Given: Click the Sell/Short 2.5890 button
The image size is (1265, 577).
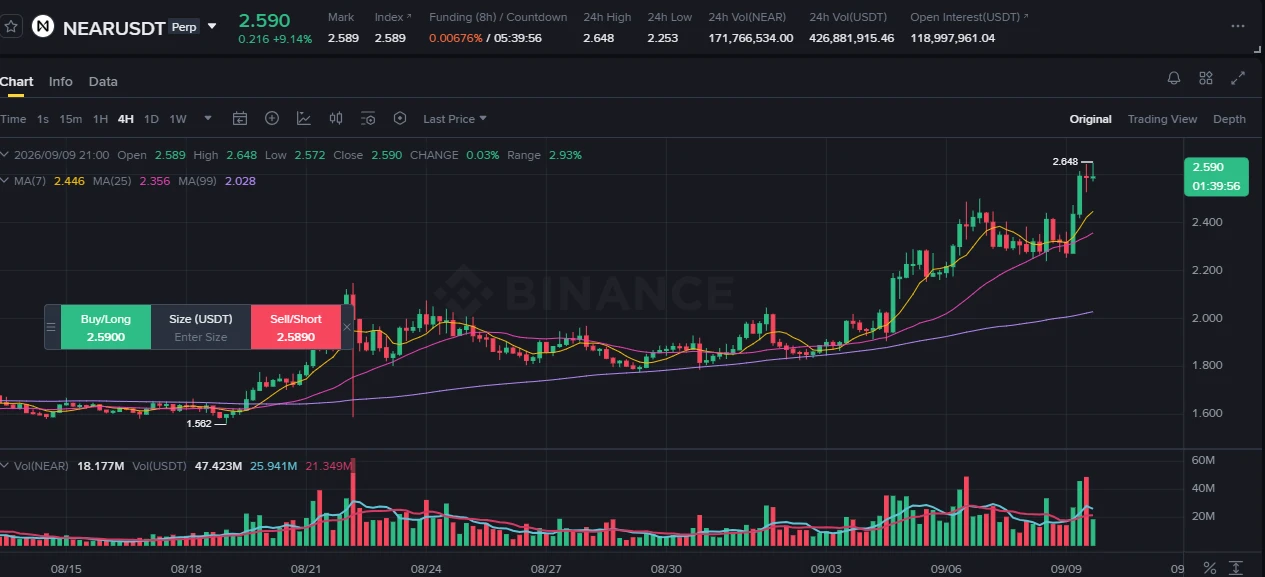Looking at the screenshot, I should pyautogui.click(x=295, y=327).
